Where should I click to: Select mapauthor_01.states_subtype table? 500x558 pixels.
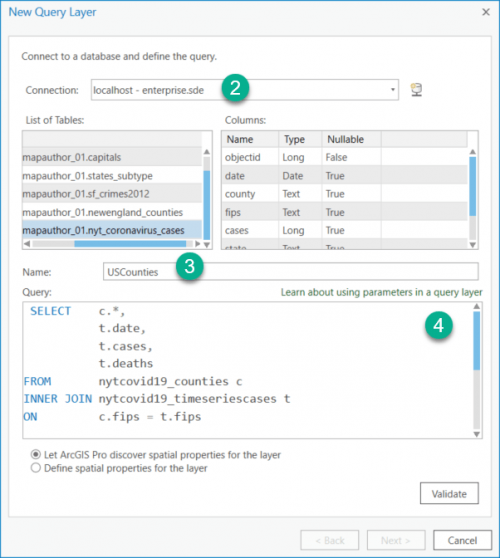pyautogui.click(x=112, y=175)
